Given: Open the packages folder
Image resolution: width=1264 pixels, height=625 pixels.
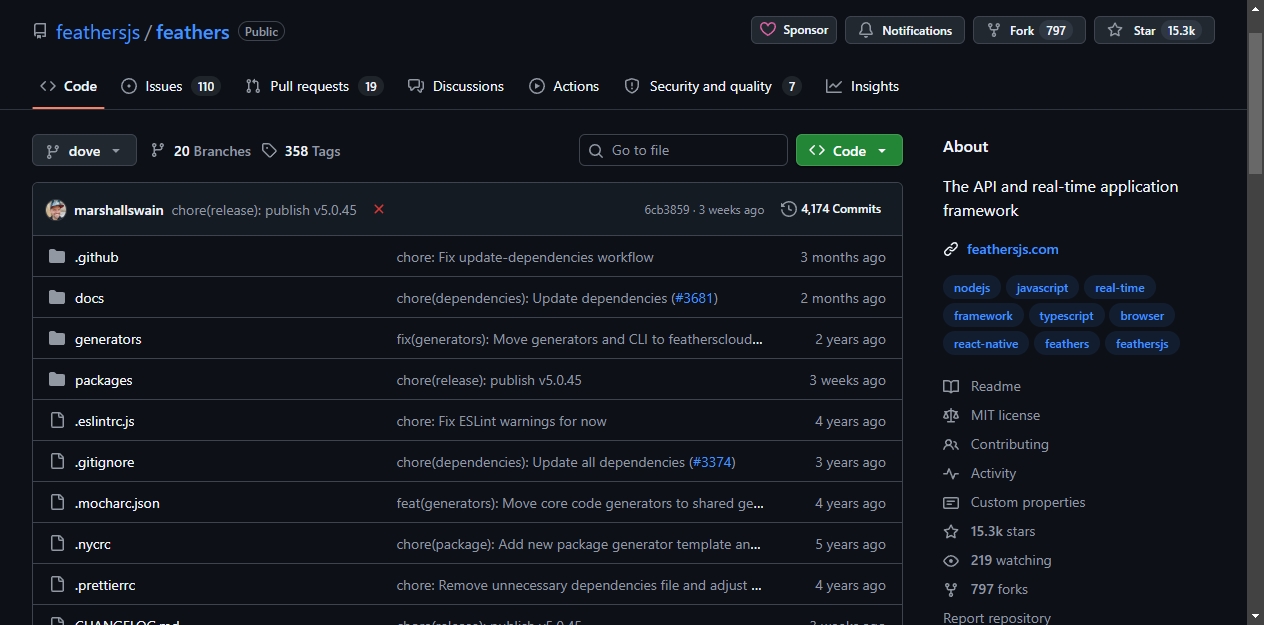Looking at the screenshot, I should click(104, 380).
